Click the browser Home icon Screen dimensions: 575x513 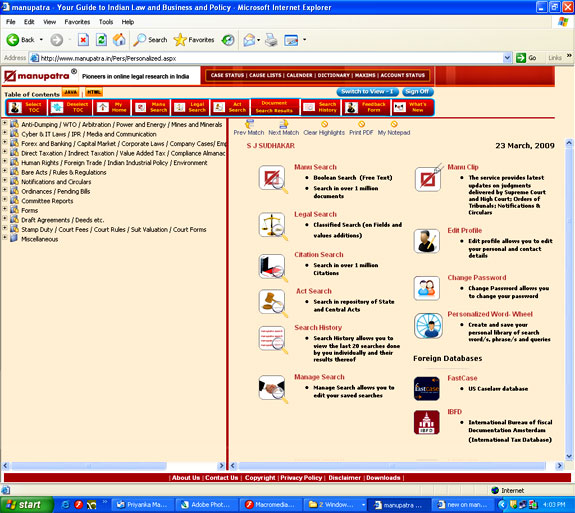click(119, 40)
